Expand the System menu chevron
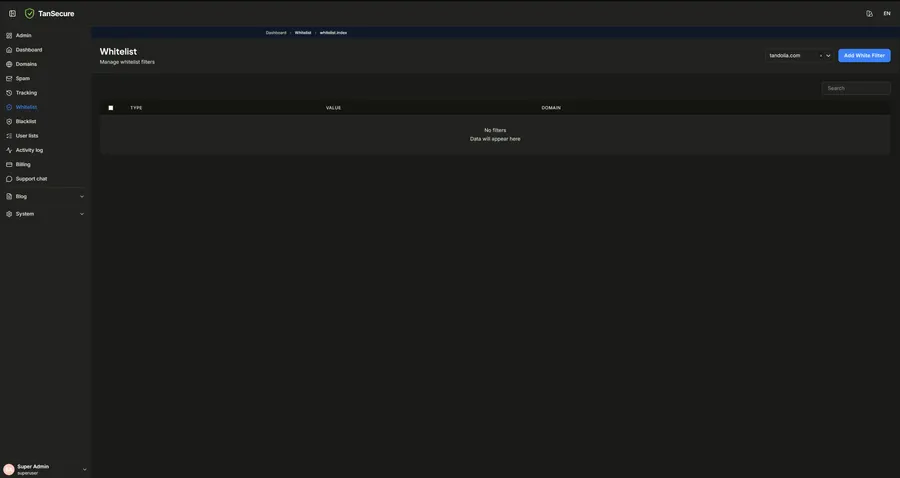The height and width of the screenshot is (478, 900). pyautogui.click(x=82, y=214)
